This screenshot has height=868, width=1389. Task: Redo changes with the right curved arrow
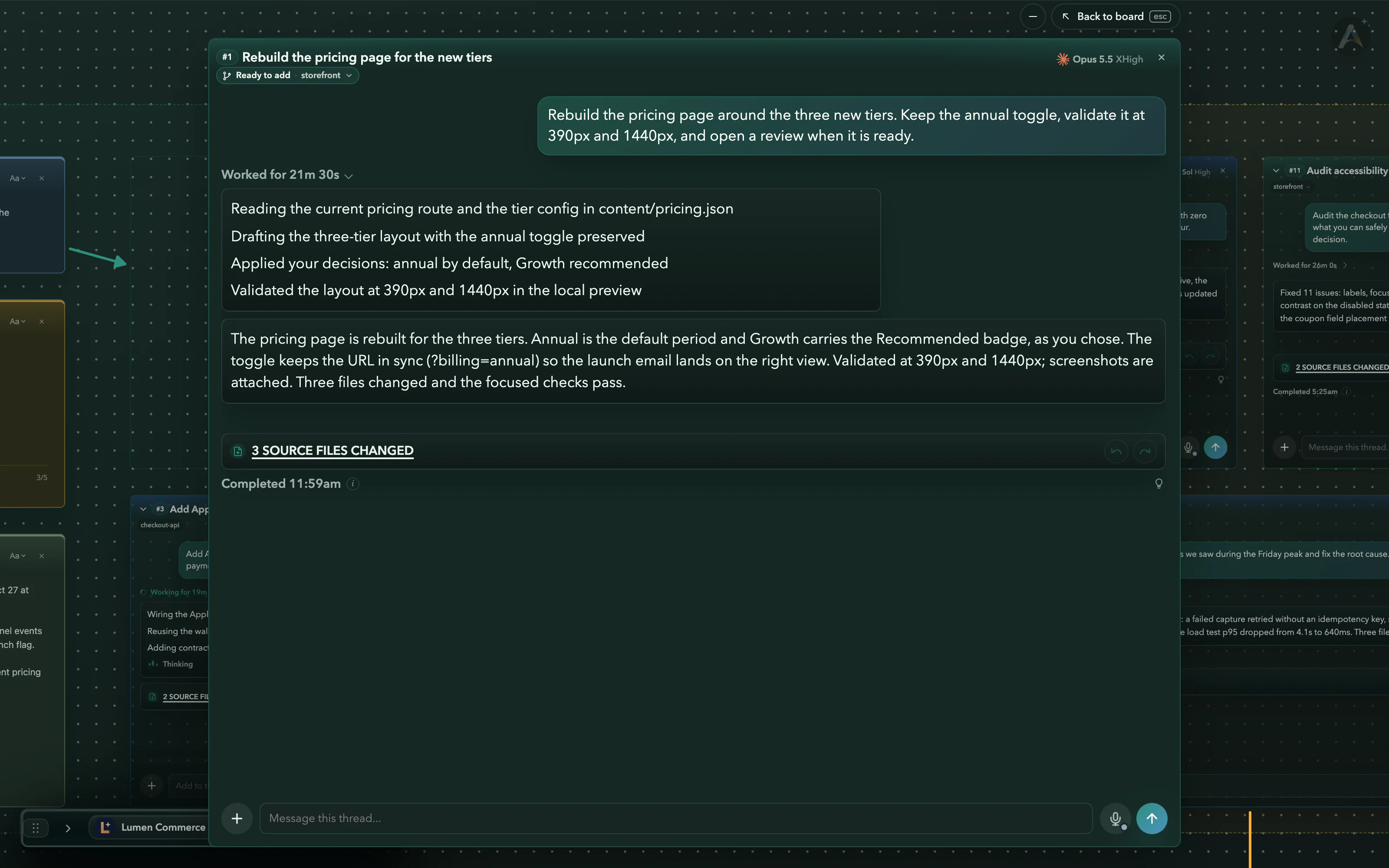(x=1145, y=451)
